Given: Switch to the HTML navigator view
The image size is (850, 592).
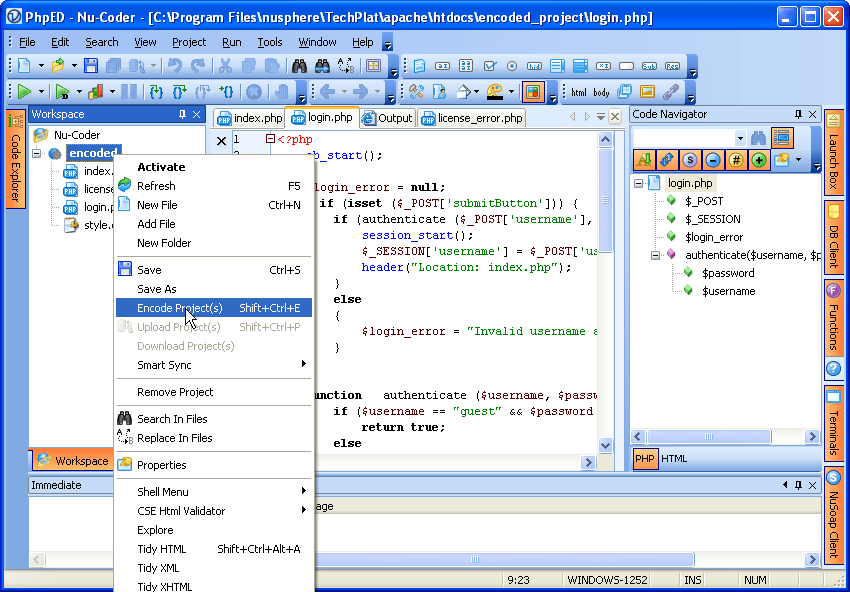Looking at the screenshot, I should [x=674, y=459].
